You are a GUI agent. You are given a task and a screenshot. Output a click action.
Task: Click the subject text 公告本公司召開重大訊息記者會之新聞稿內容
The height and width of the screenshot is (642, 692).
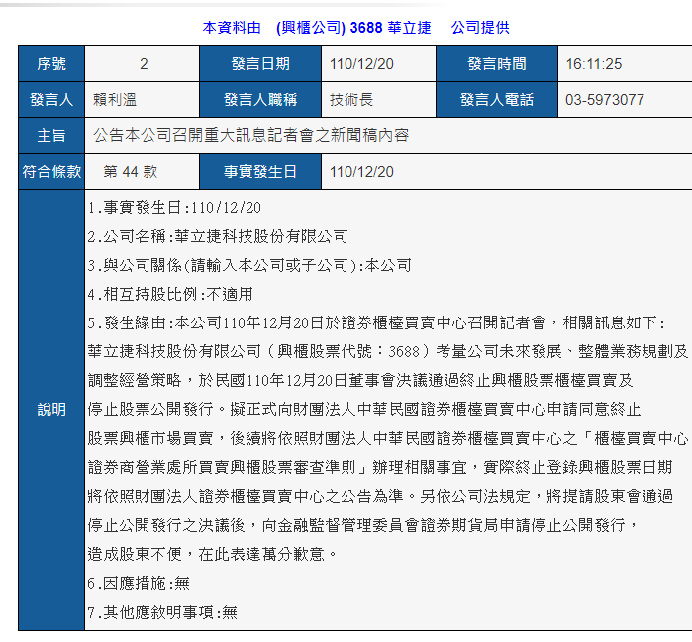251,135
